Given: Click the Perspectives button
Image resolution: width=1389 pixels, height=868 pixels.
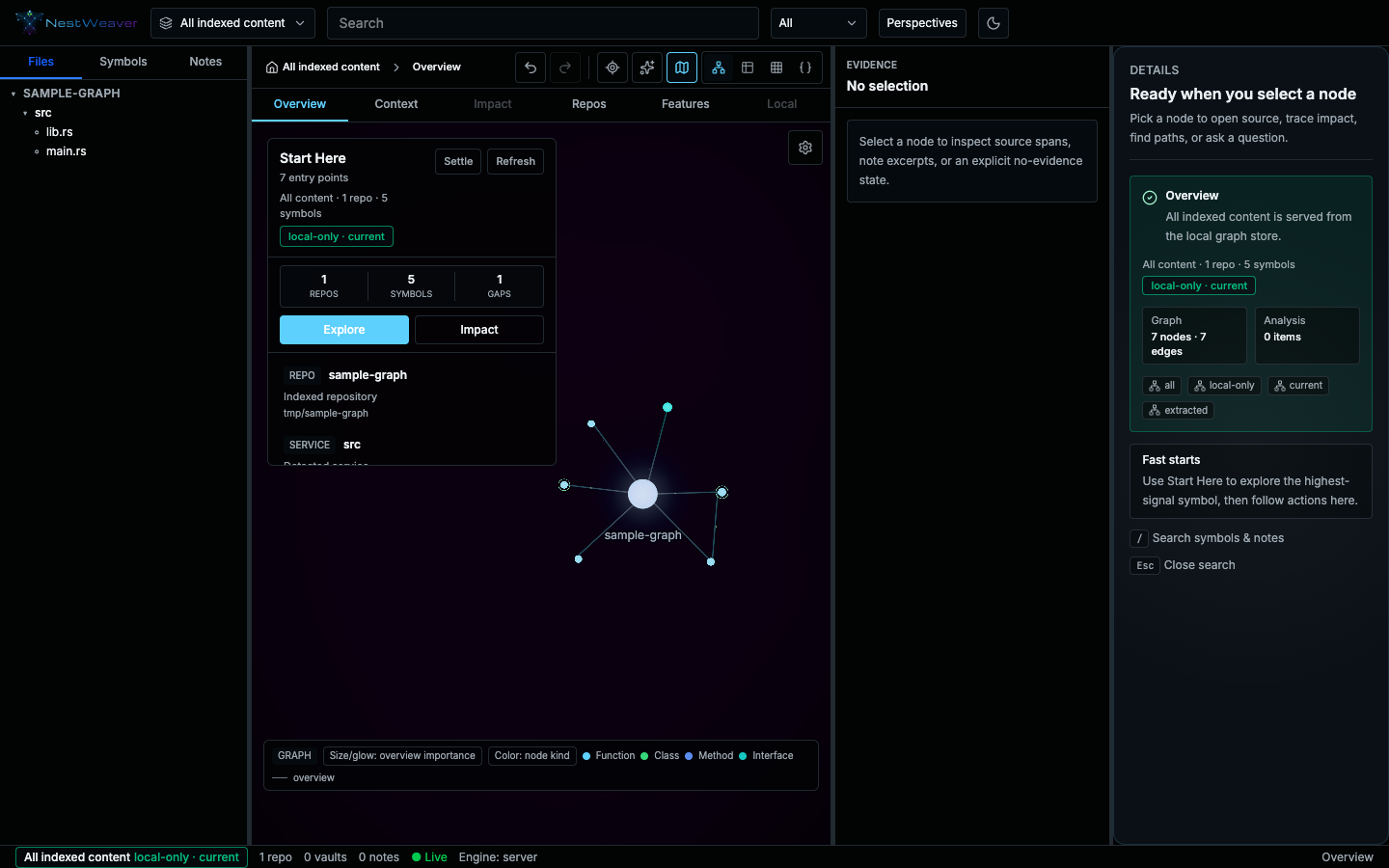Looking at the screenshot, I should point(922,23).
